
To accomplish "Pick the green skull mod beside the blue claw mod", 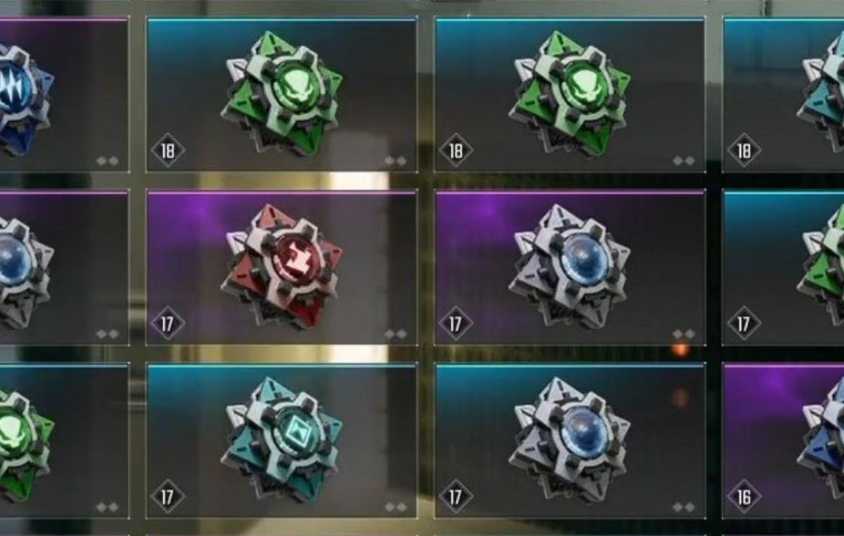I will coord(282,95).
